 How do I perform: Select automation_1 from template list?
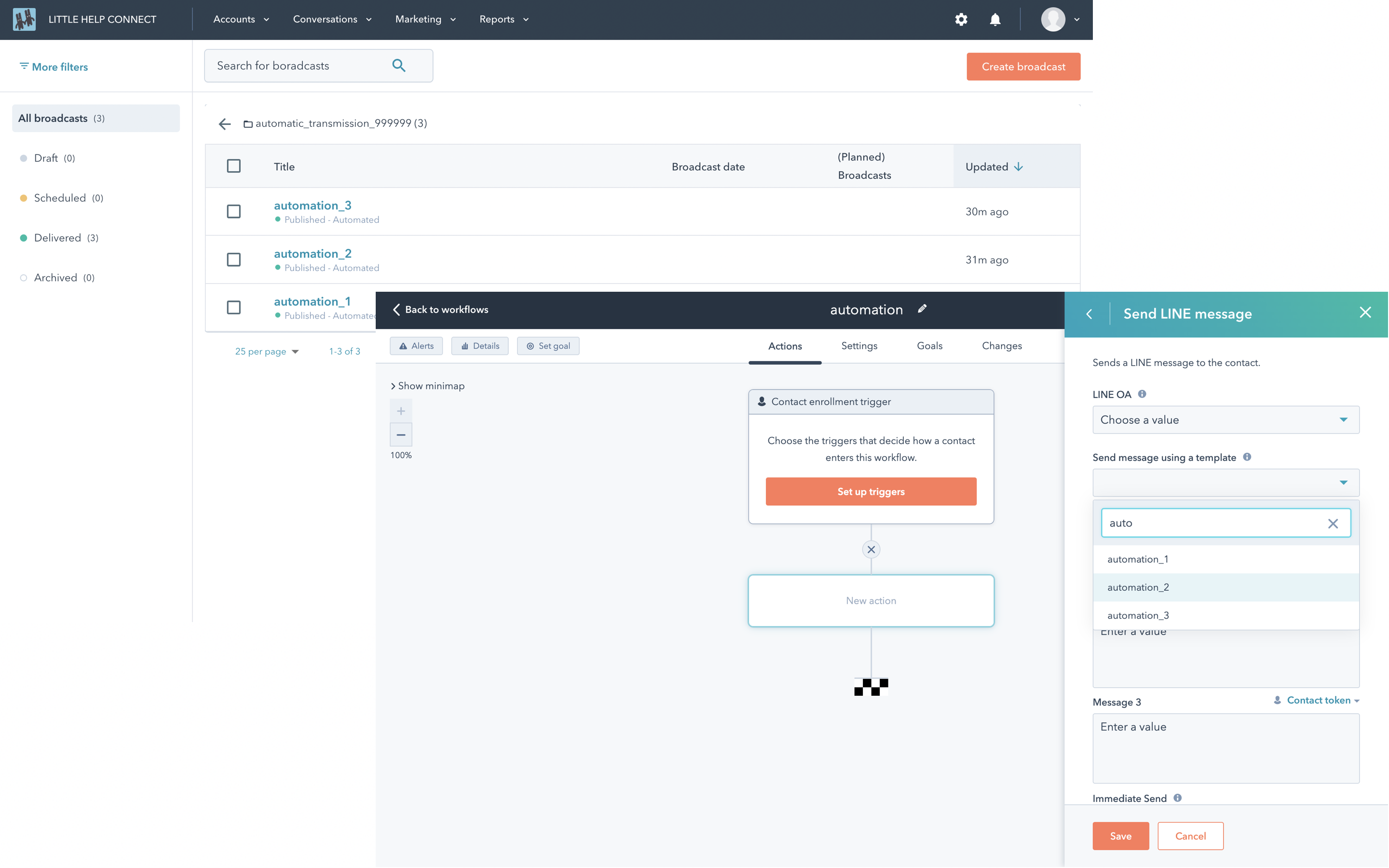(x=1226, y=559)
